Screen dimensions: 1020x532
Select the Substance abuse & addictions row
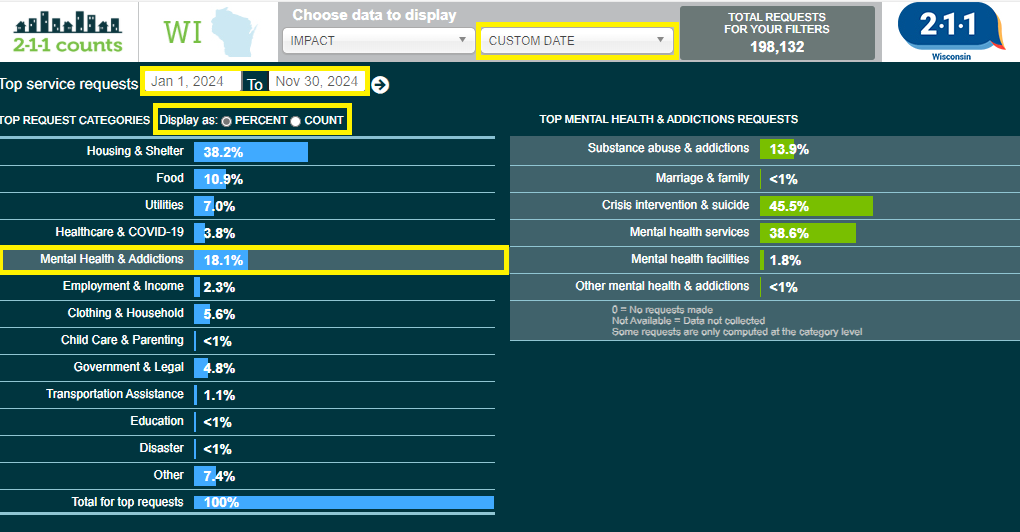pyautogui.click(x=765, y=150)
